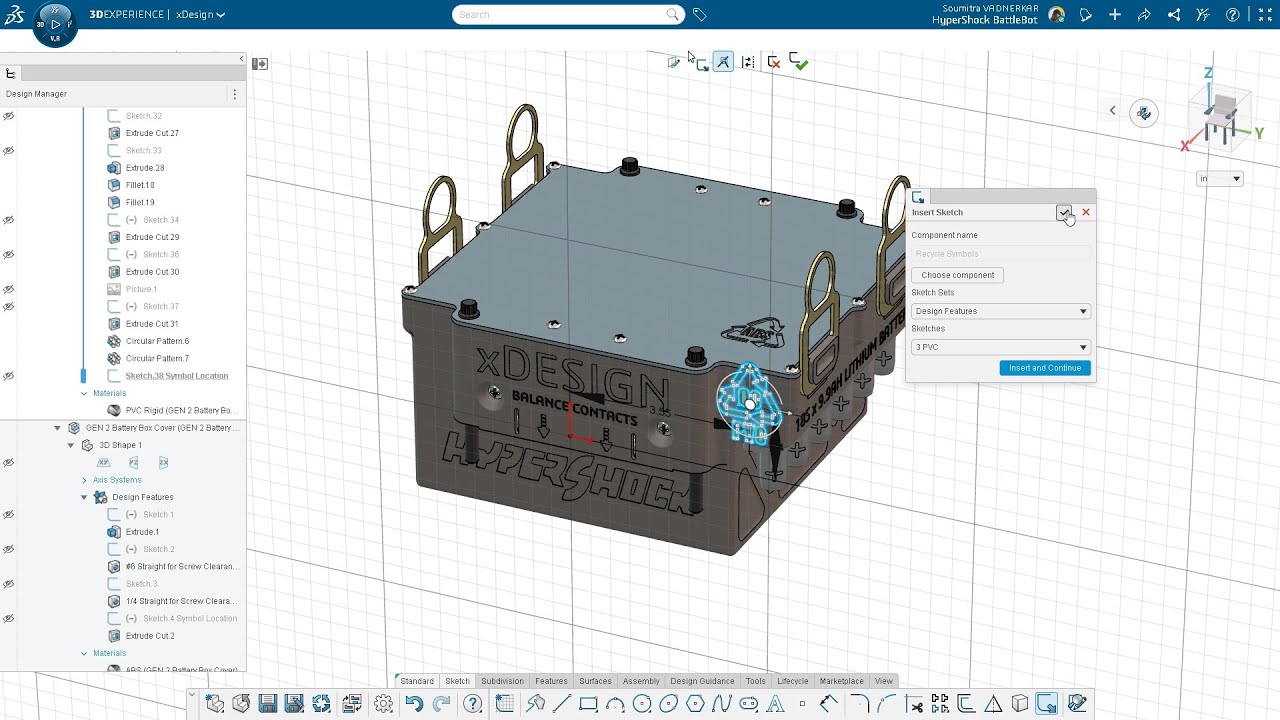Click the Sketch Fillet tool
Image resolution: width=1280 pixels, height=720 pixels.
click(x=859, y=704)
